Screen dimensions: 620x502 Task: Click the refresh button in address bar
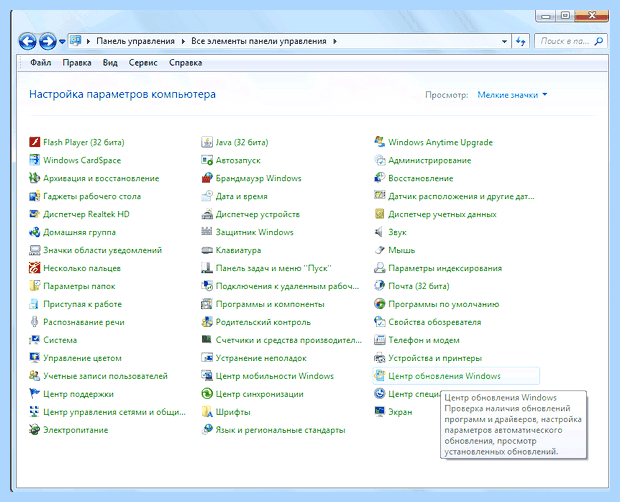[x=521, y=41]
